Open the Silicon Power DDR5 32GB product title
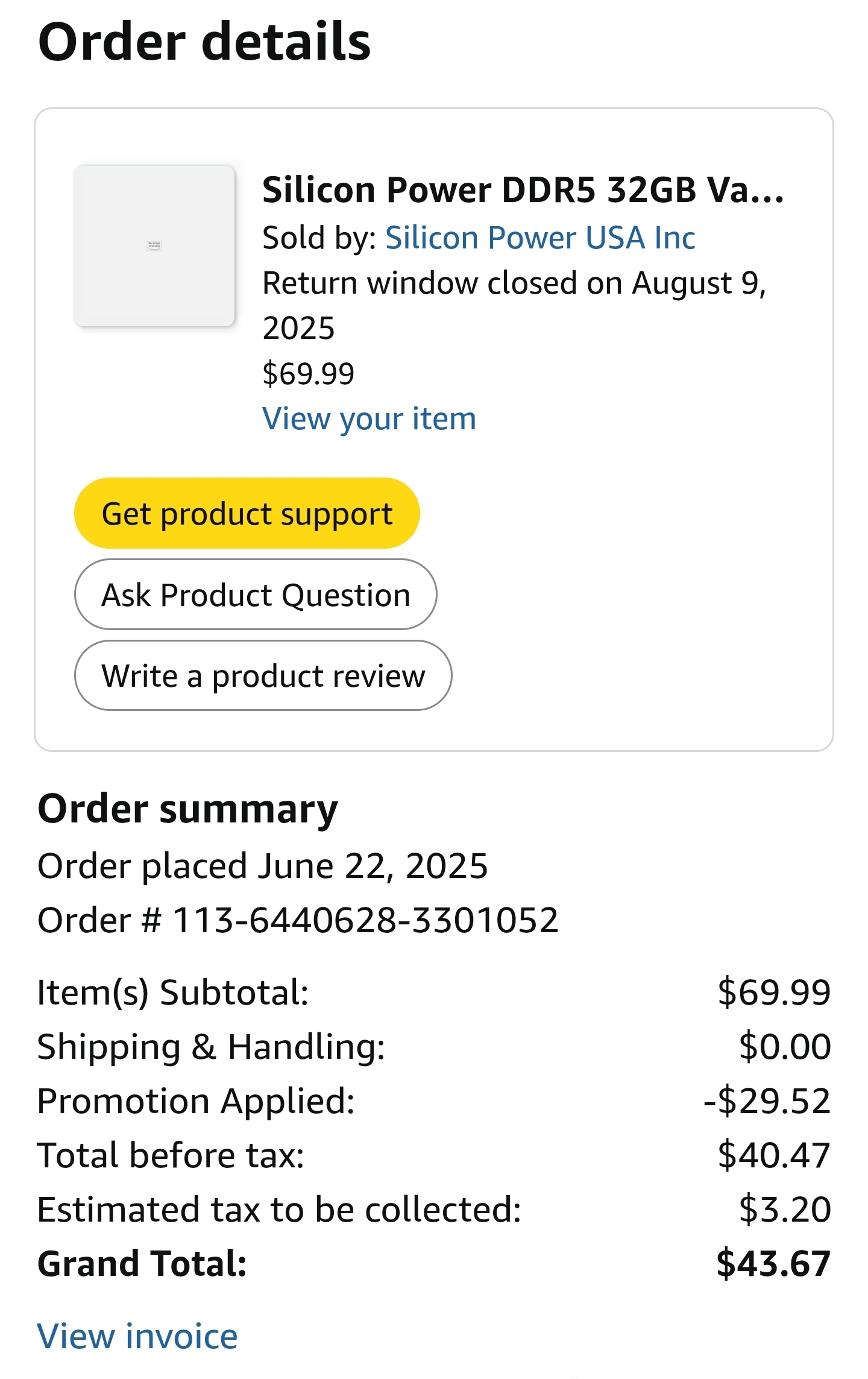The width and height of the screenshot is (868, 1379). 523,190
